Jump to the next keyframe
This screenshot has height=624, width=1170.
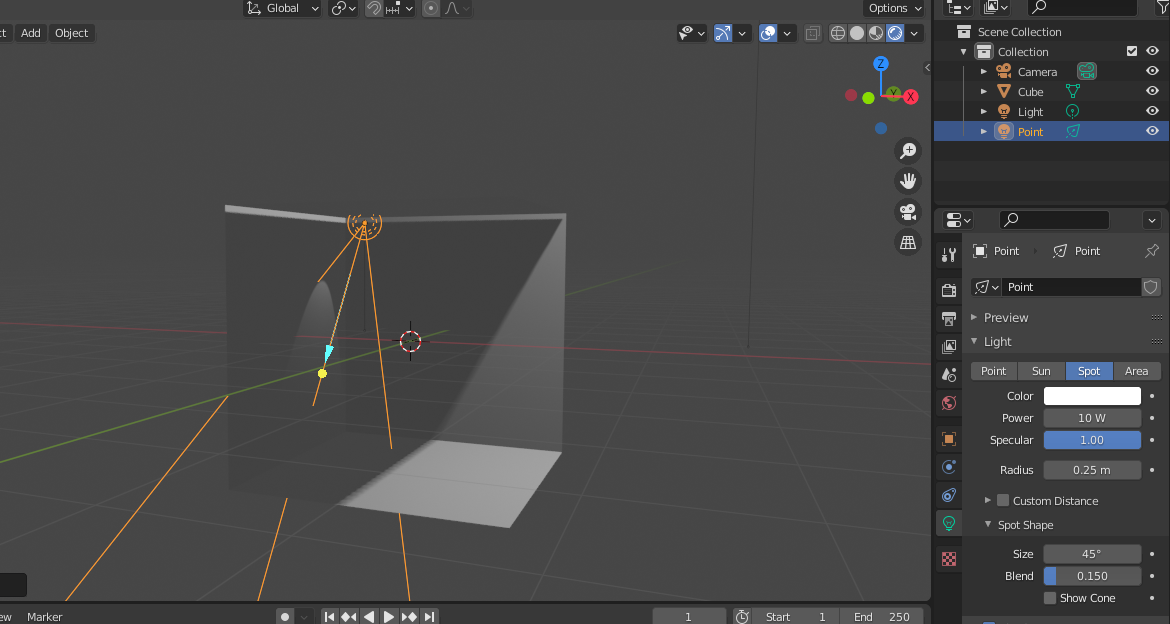point(409,617)
